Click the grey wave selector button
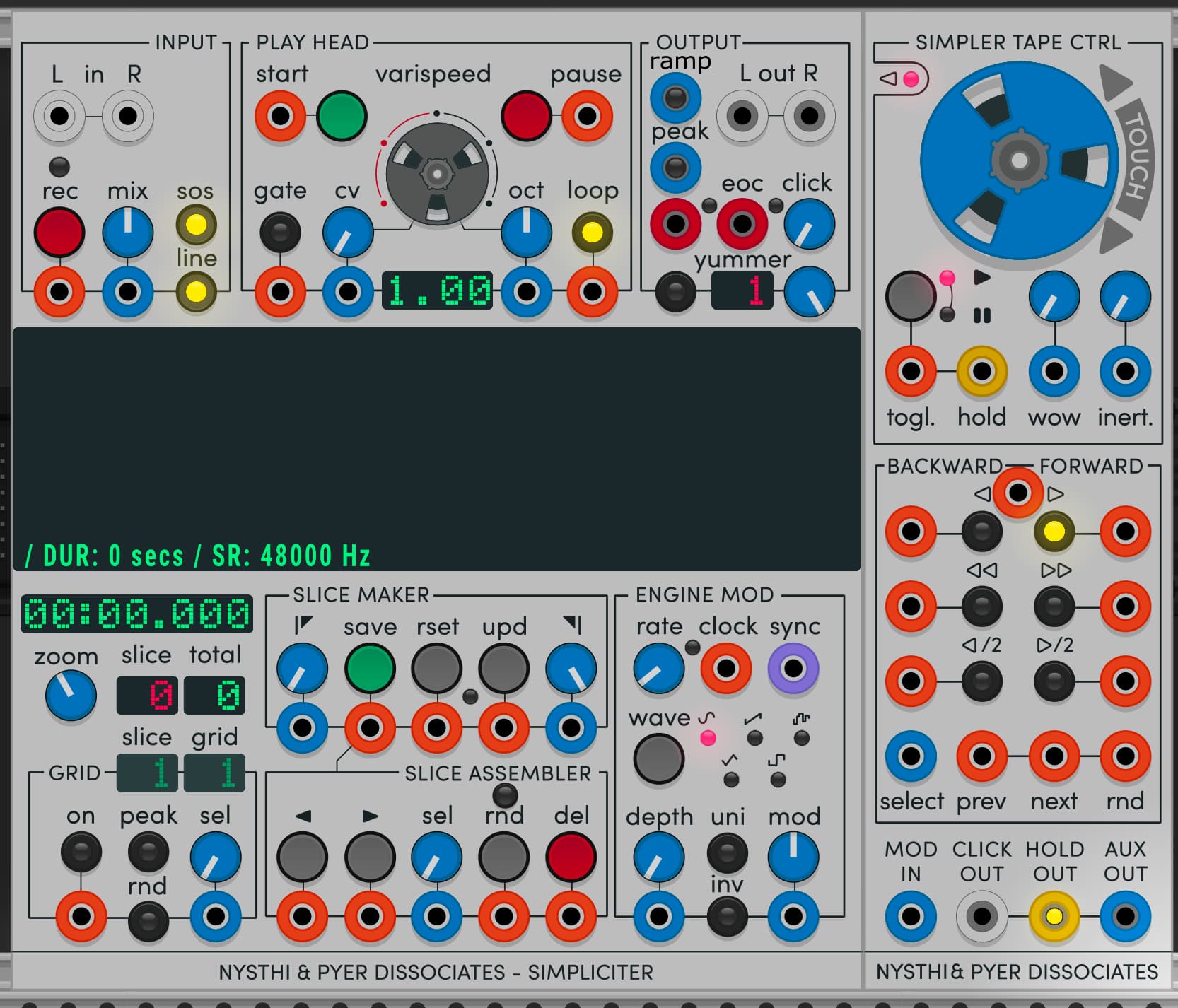The height and width of the screenshot is (1008, 1178). point(659,758)
